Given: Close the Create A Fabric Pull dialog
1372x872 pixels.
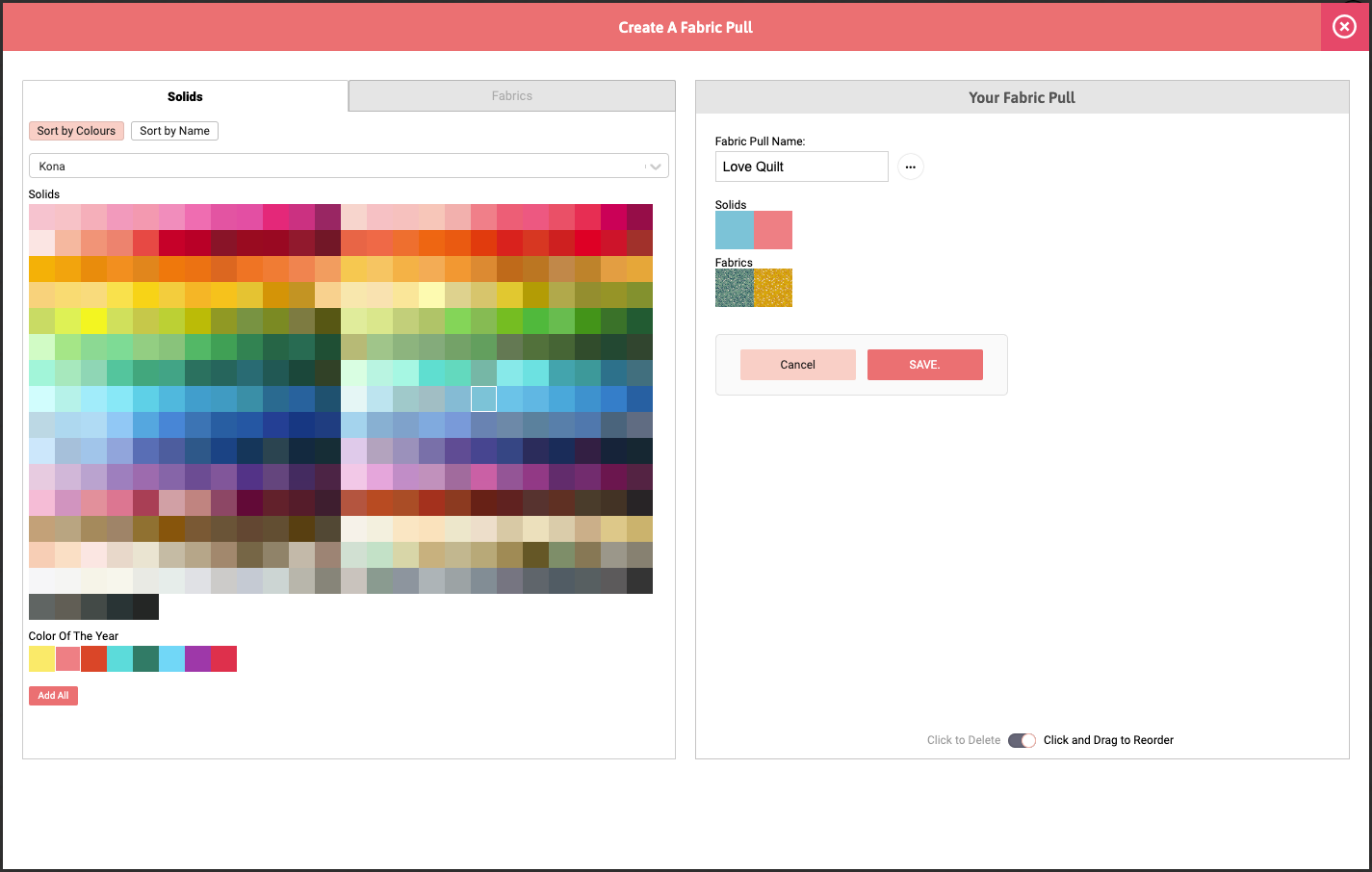Looking at the screenshot, I should [1344, 27].
